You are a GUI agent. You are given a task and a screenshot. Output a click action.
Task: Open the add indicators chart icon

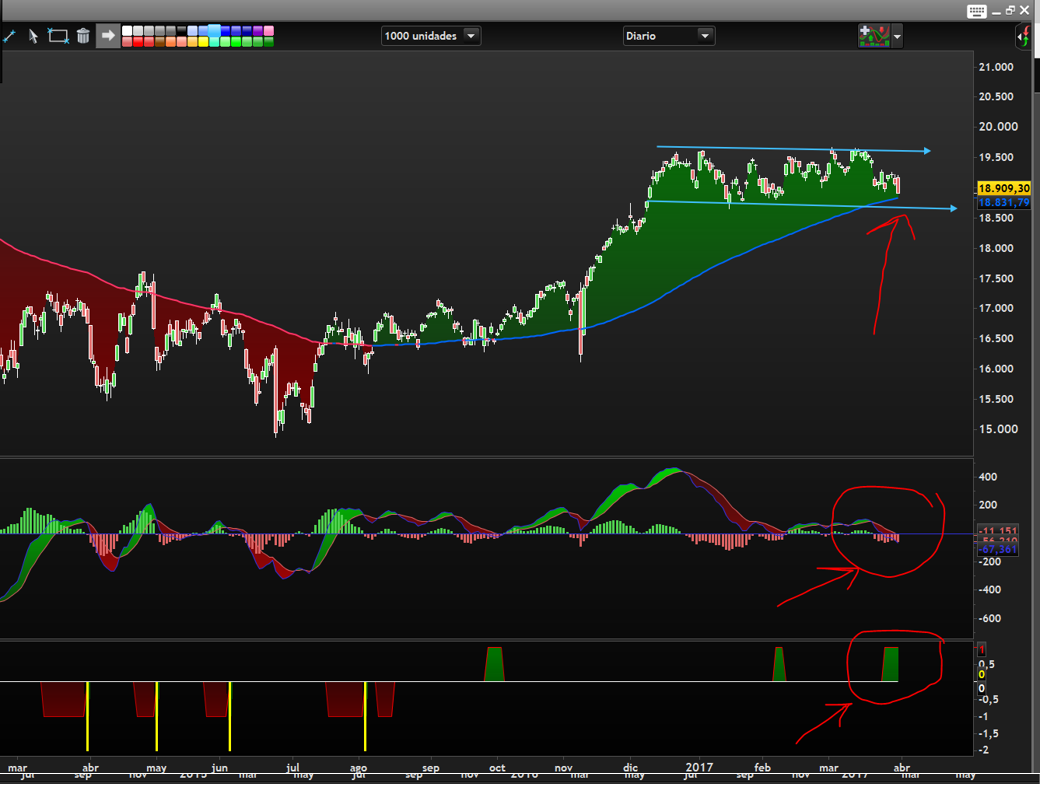(x=874, y=36)
